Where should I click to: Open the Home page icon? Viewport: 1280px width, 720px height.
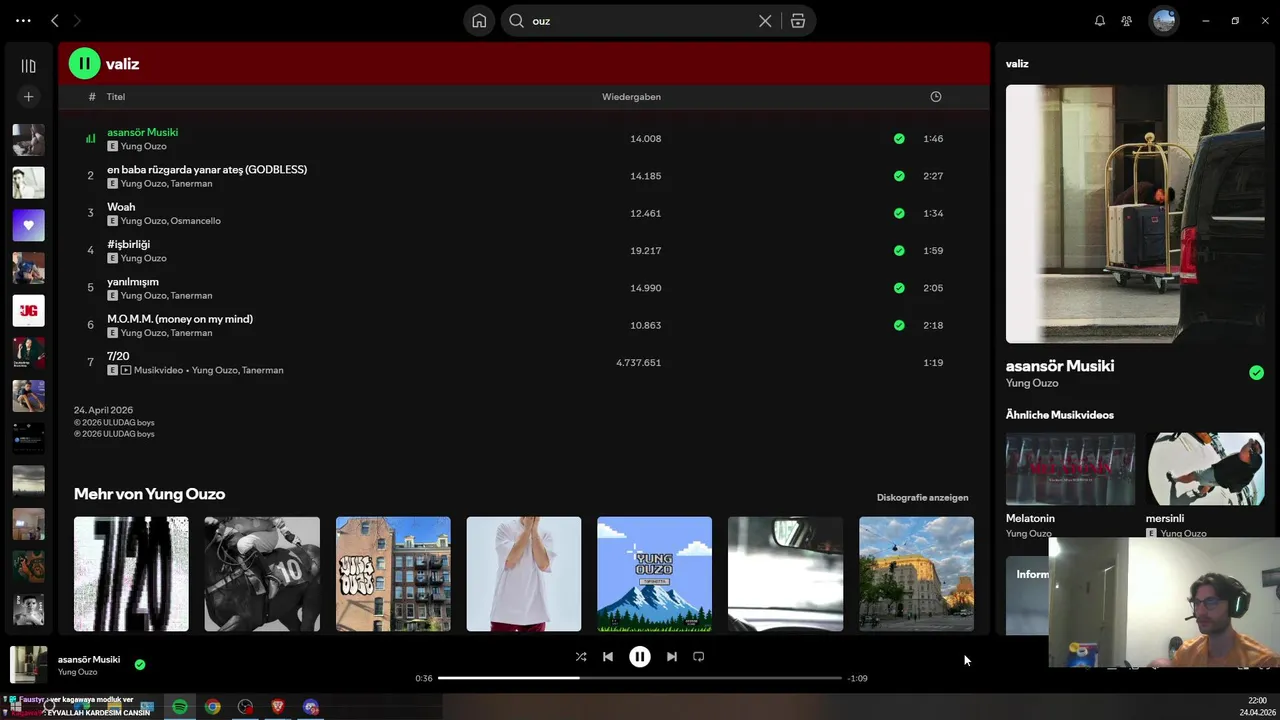479,21
